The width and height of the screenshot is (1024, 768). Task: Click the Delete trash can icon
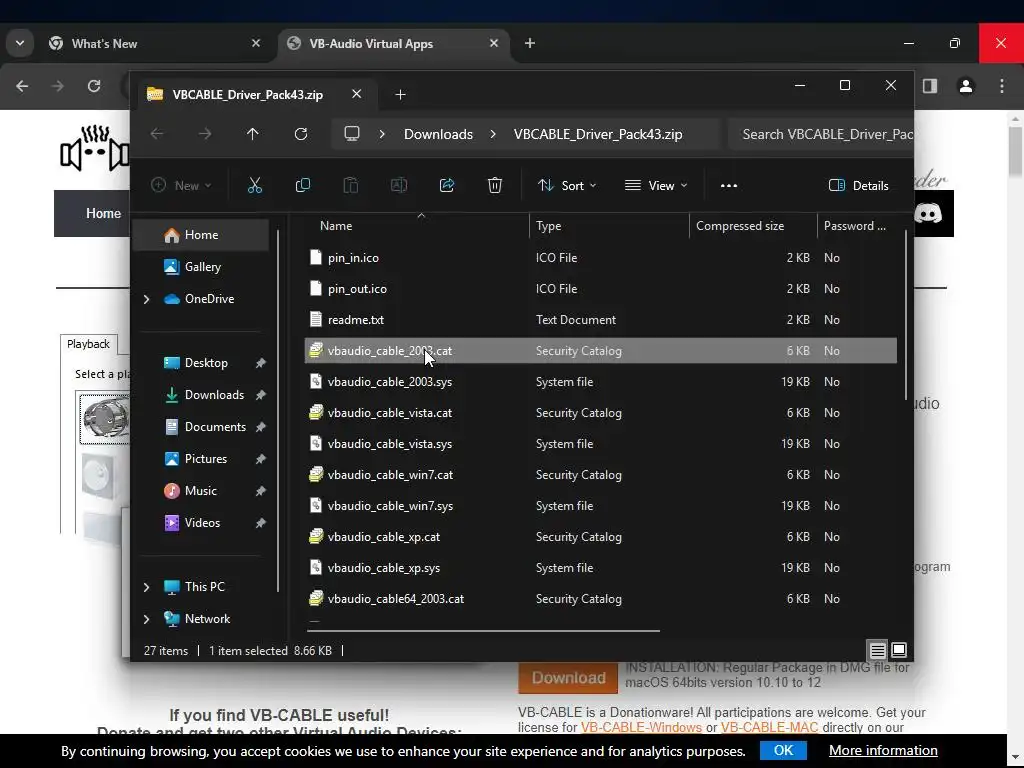coord(495,185)
